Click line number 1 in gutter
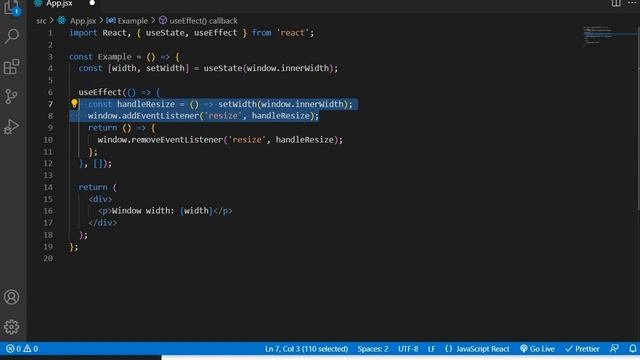Screen dimensions: 640x360 50,33
